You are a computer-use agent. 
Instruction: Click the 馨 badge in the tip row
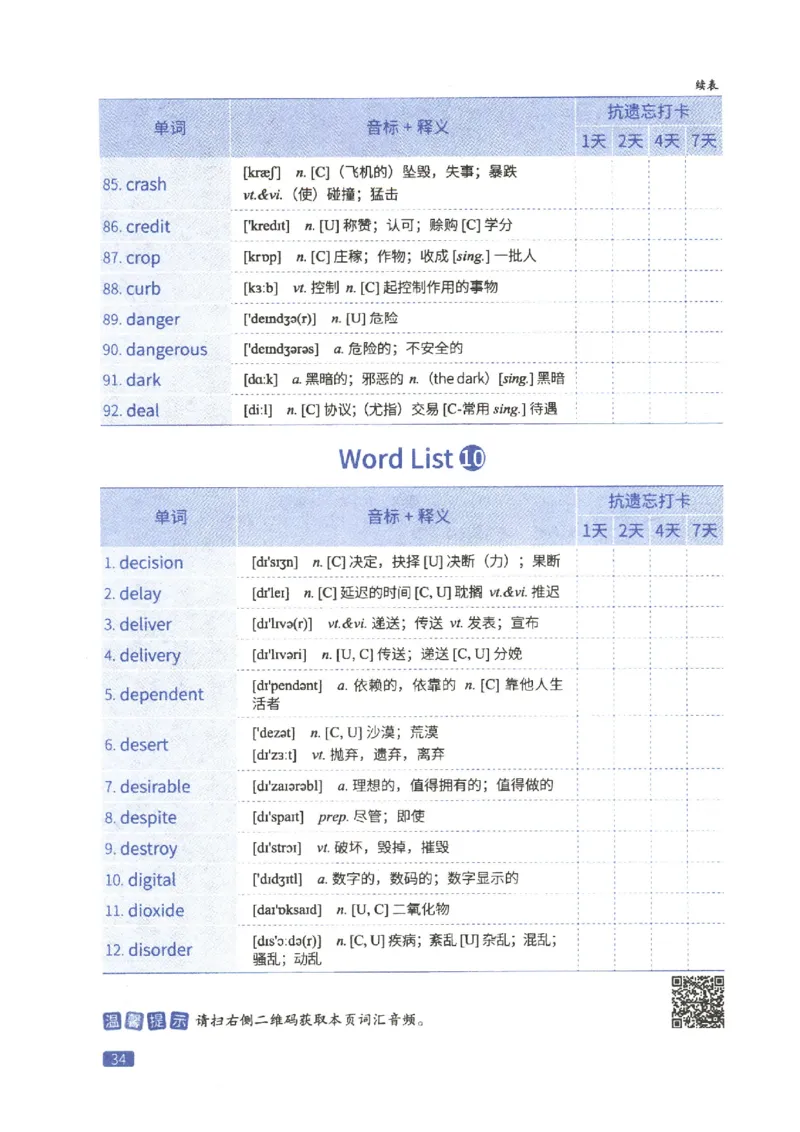coord(133,1017)
